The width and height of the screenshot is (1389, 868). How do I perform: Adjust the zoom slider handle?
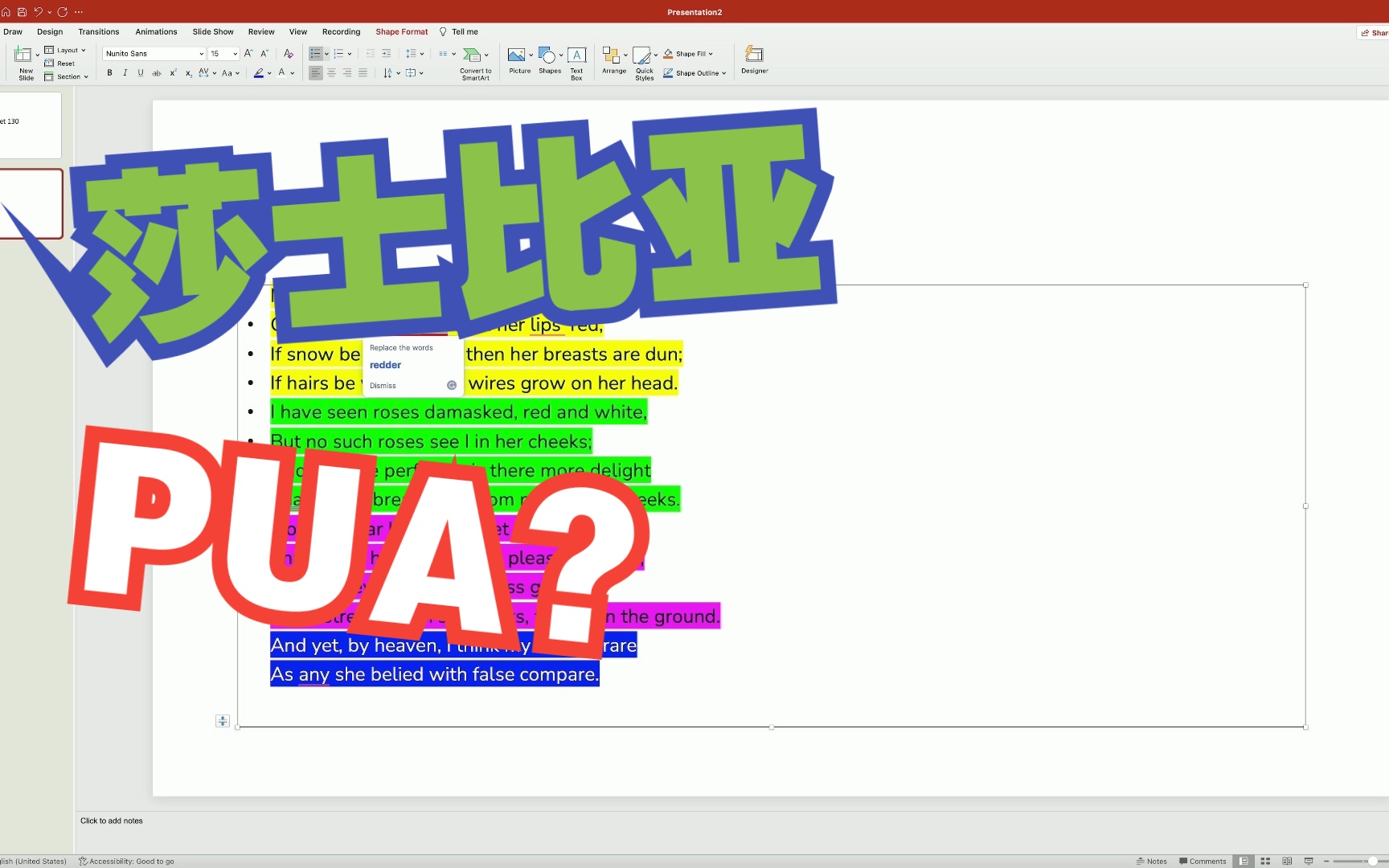click(x=1373, y=861)
